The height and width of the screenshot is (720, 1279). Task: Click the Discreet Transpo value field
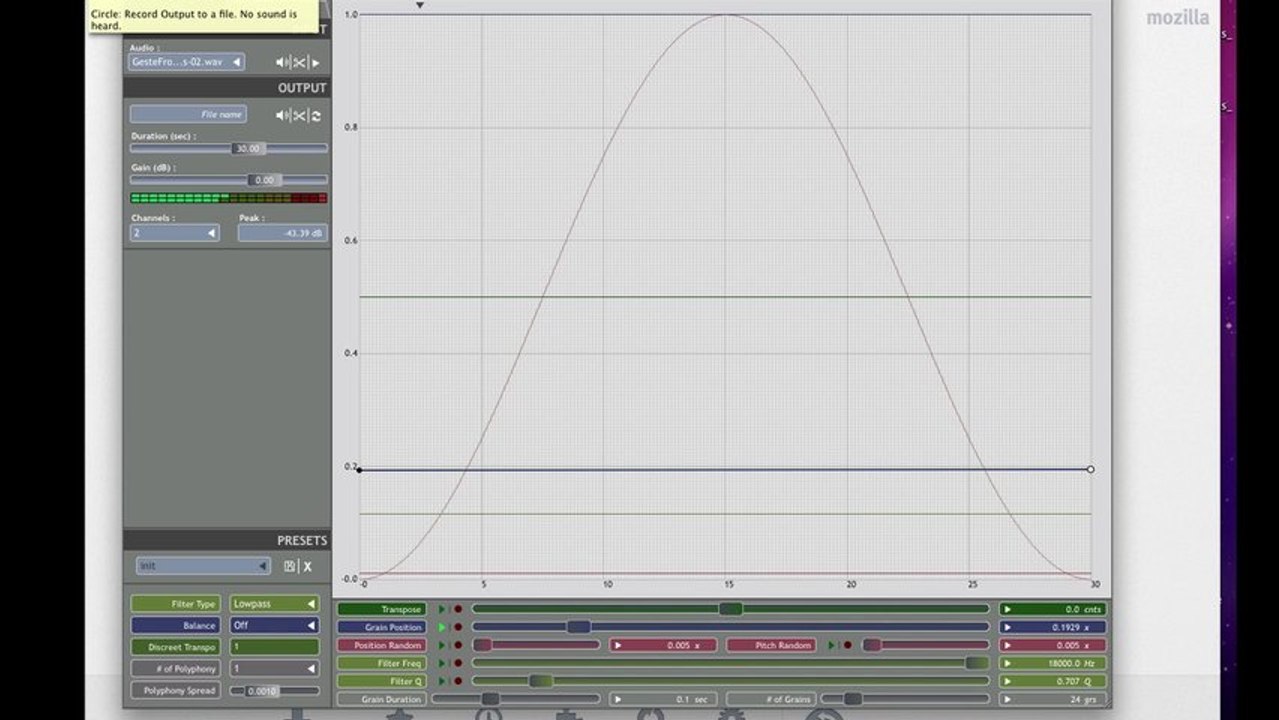point(274,647)
